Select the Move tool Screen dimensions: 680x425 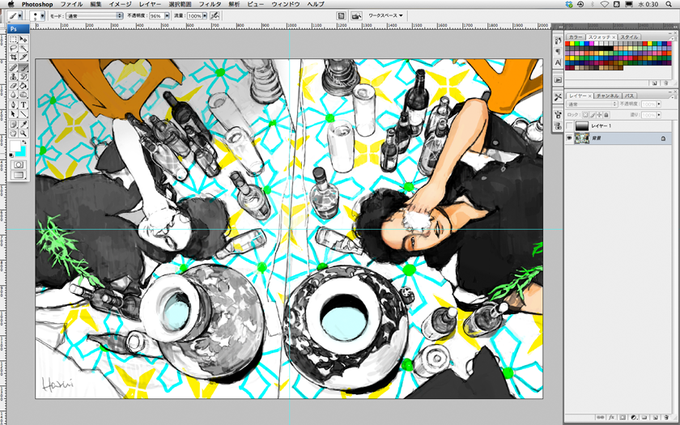tap(23, 39)
